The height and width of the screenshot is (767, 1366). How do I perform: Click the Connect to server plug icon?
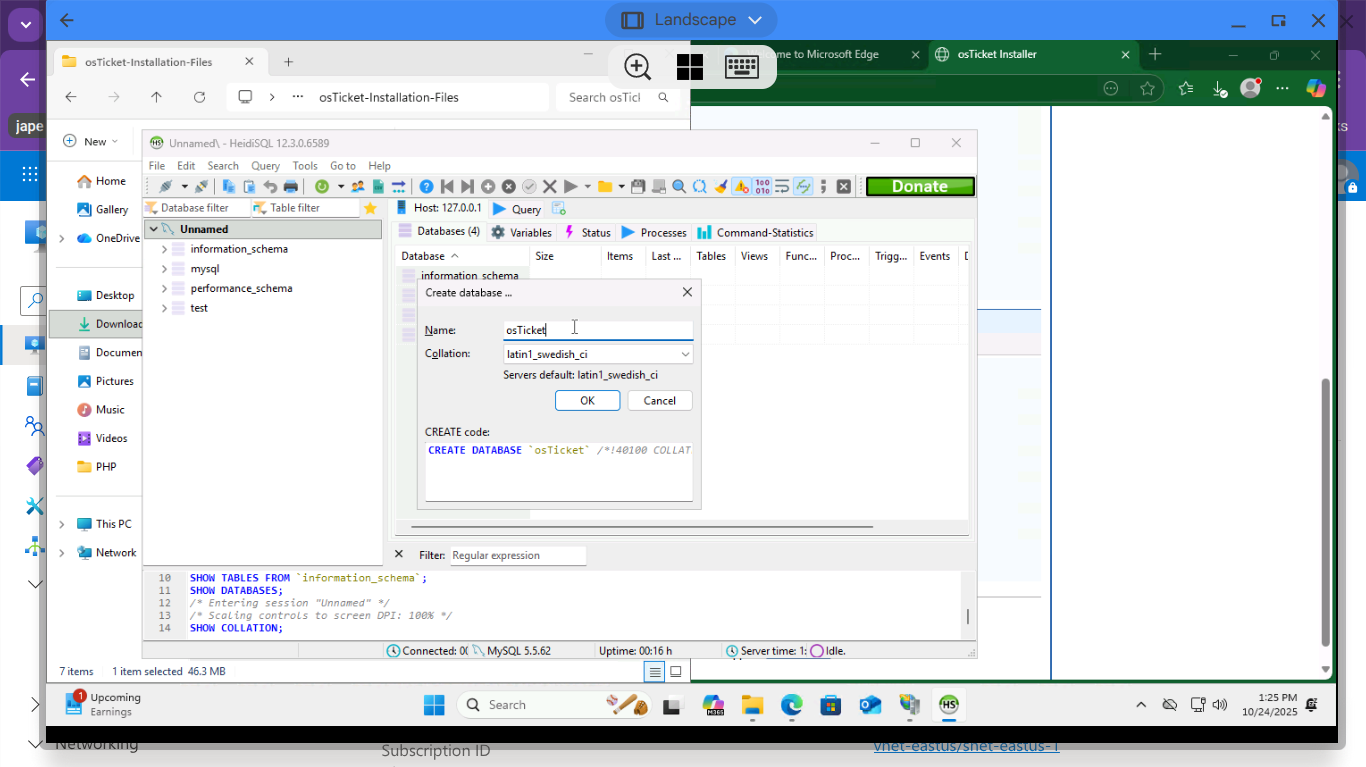tap(166, 186)
